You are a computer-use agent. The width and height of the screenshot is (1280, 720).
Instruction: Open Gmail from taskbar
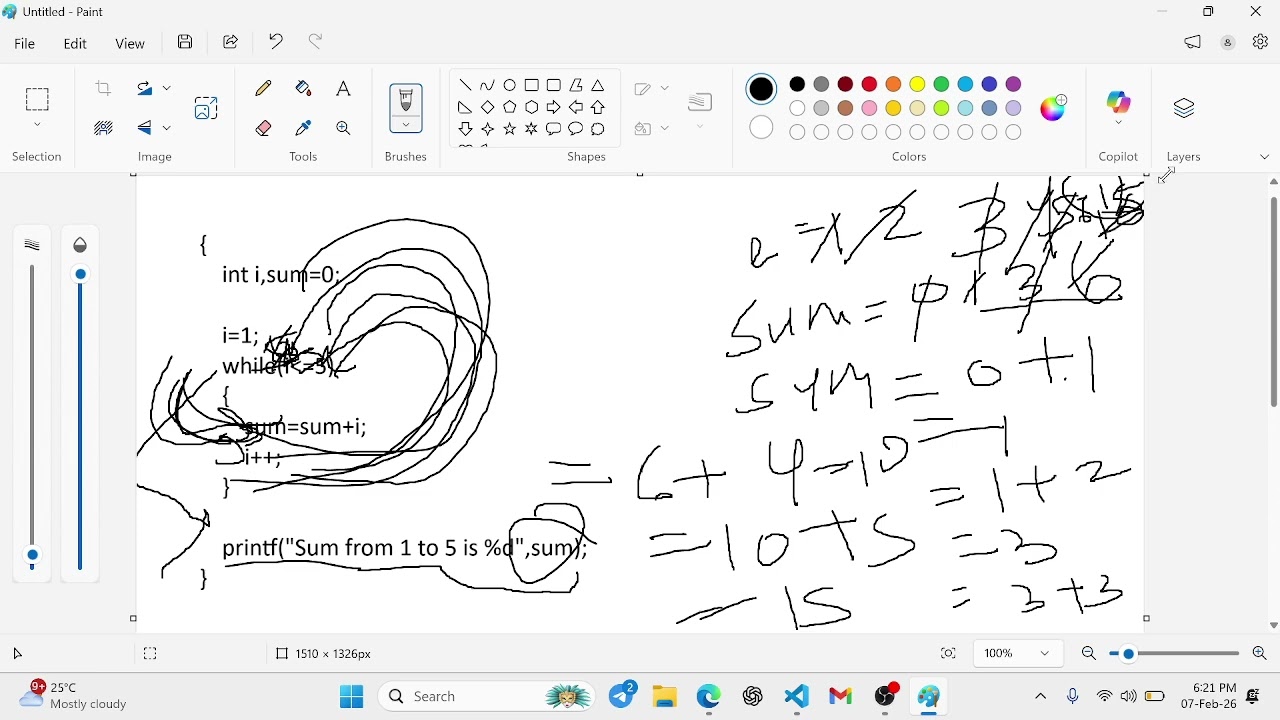(x=842, y=697)
